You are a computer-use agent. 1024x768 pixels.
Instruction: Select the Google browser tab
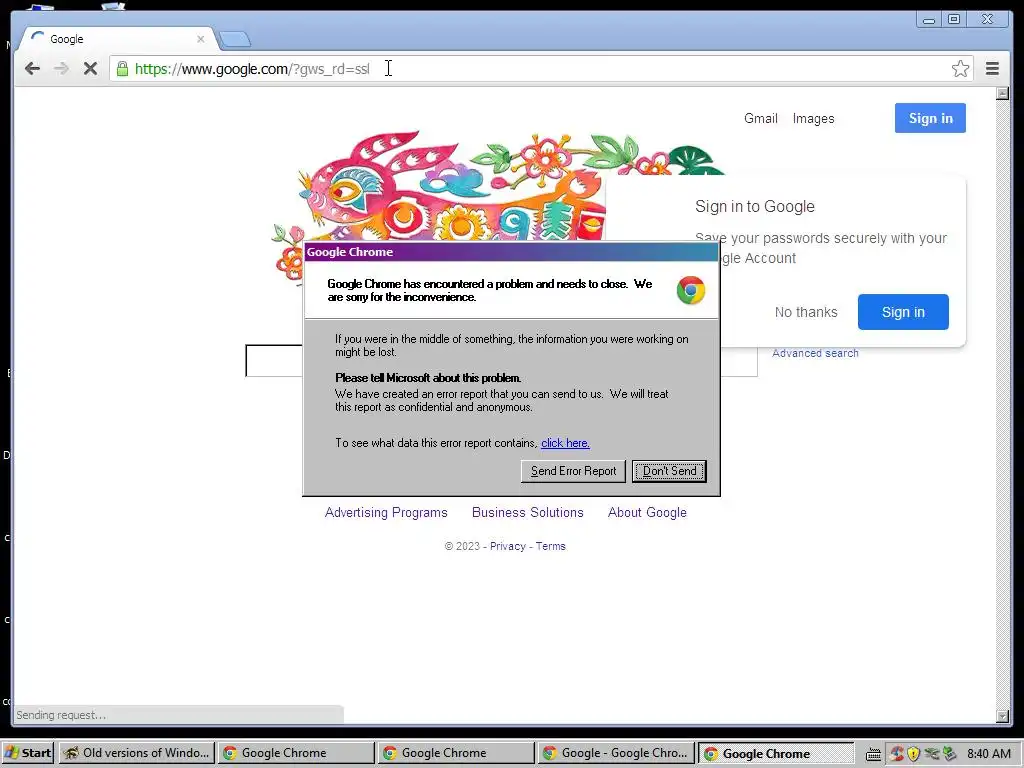[118, 39]
